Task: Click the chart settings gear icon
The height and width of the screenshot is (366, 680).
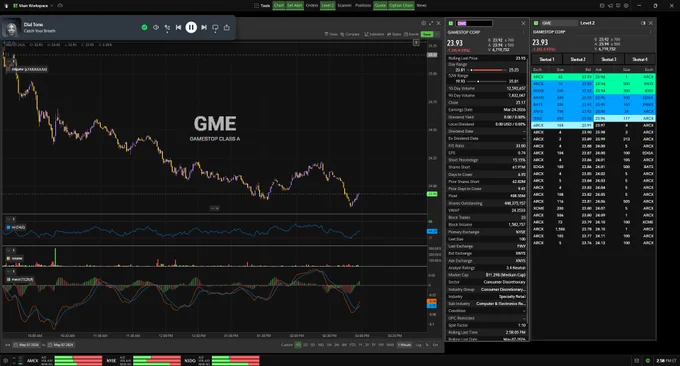Action: [423, 23]
